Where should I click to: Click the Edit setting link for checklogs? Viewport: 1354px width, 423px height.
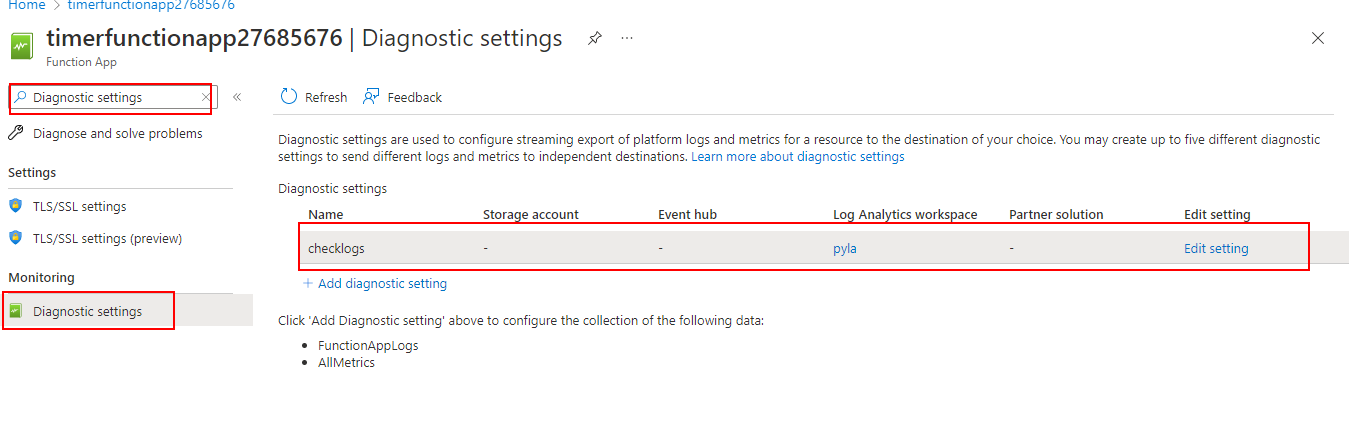pos(1216,249)
